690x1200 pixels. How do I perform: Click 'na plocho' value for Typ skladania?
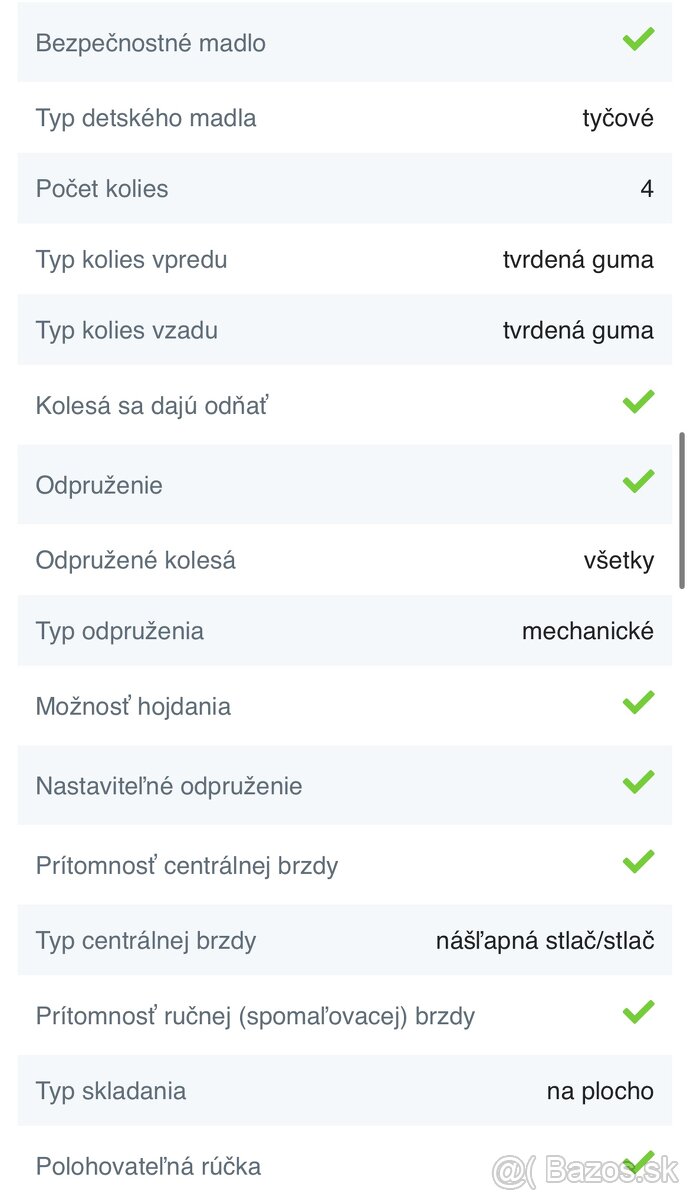[x=600, y=1091]
